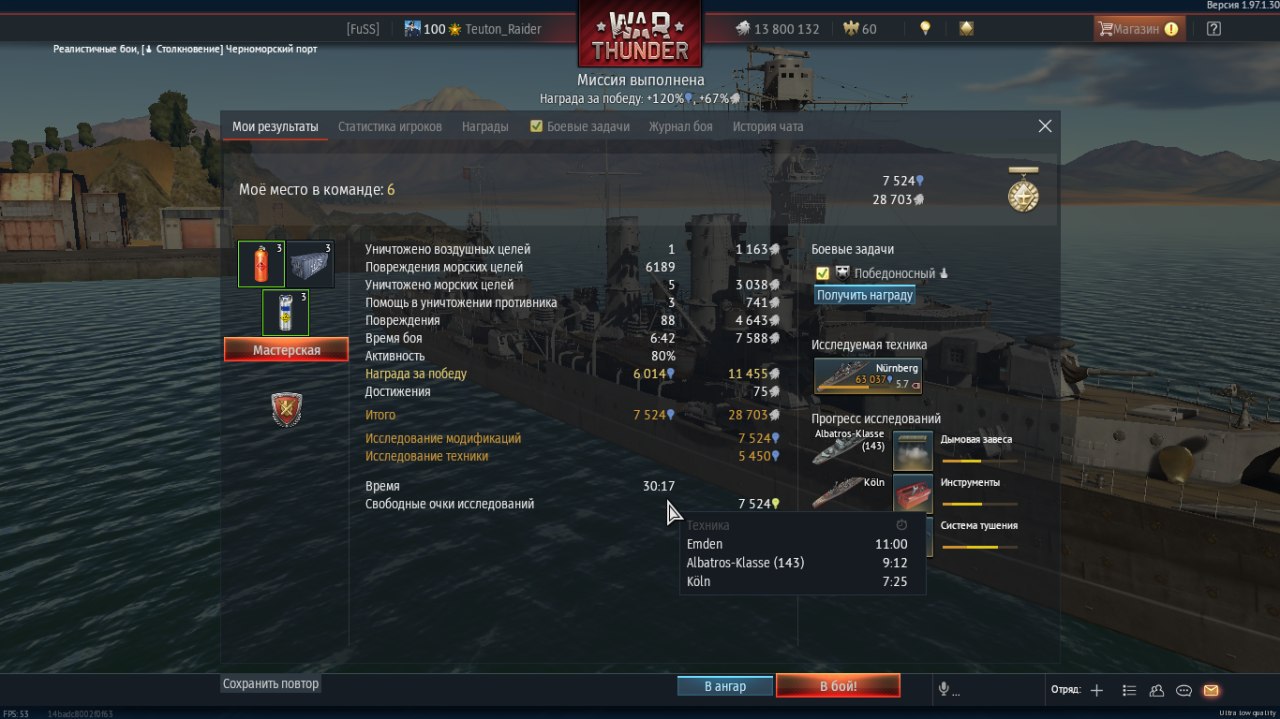Switch to the Статистика игроков tab
1280x719 pixels.
(x=390, y=127)
